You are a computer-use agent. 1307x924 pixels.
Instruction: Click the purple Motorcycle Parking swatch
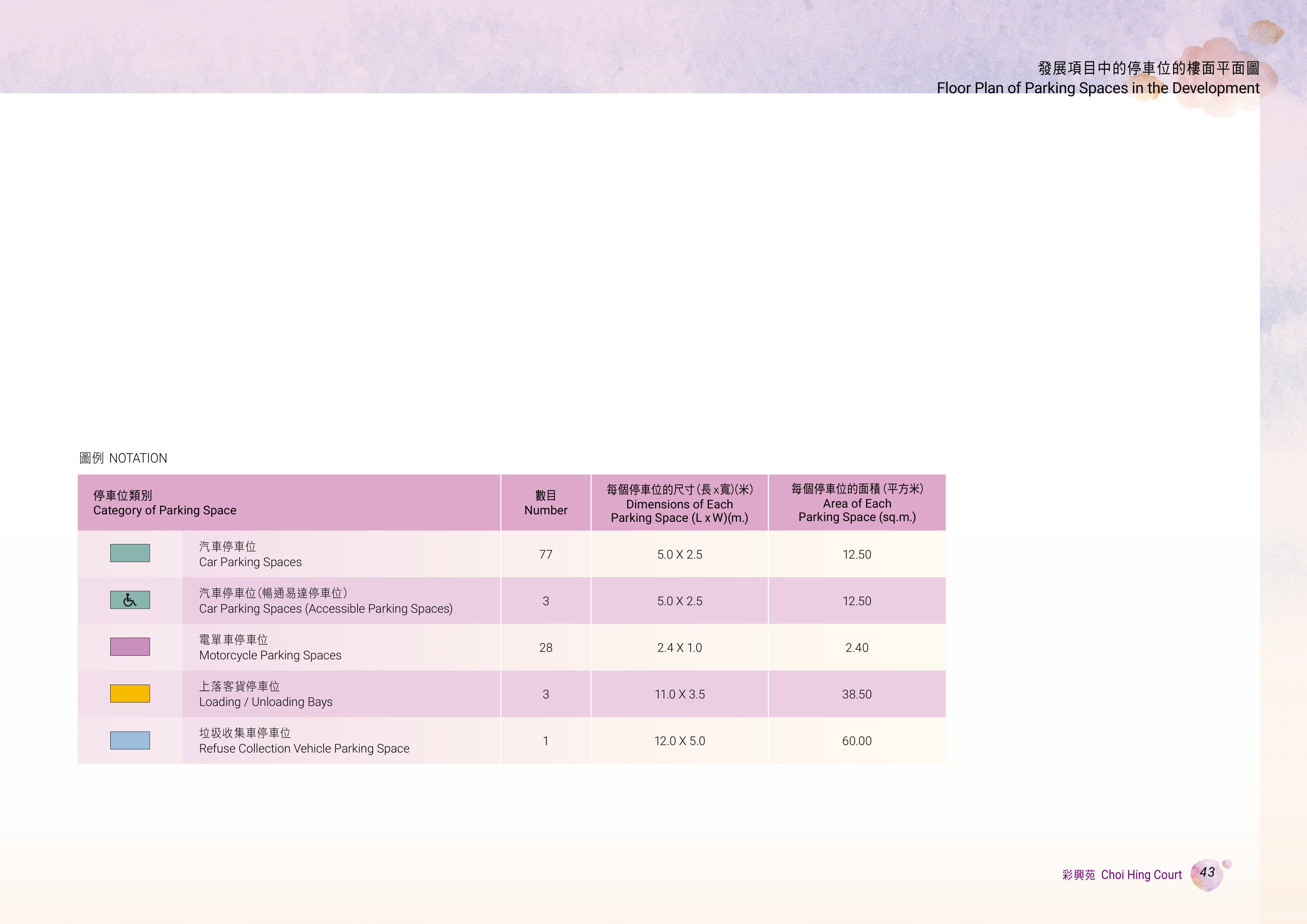[x=130, y=647]
